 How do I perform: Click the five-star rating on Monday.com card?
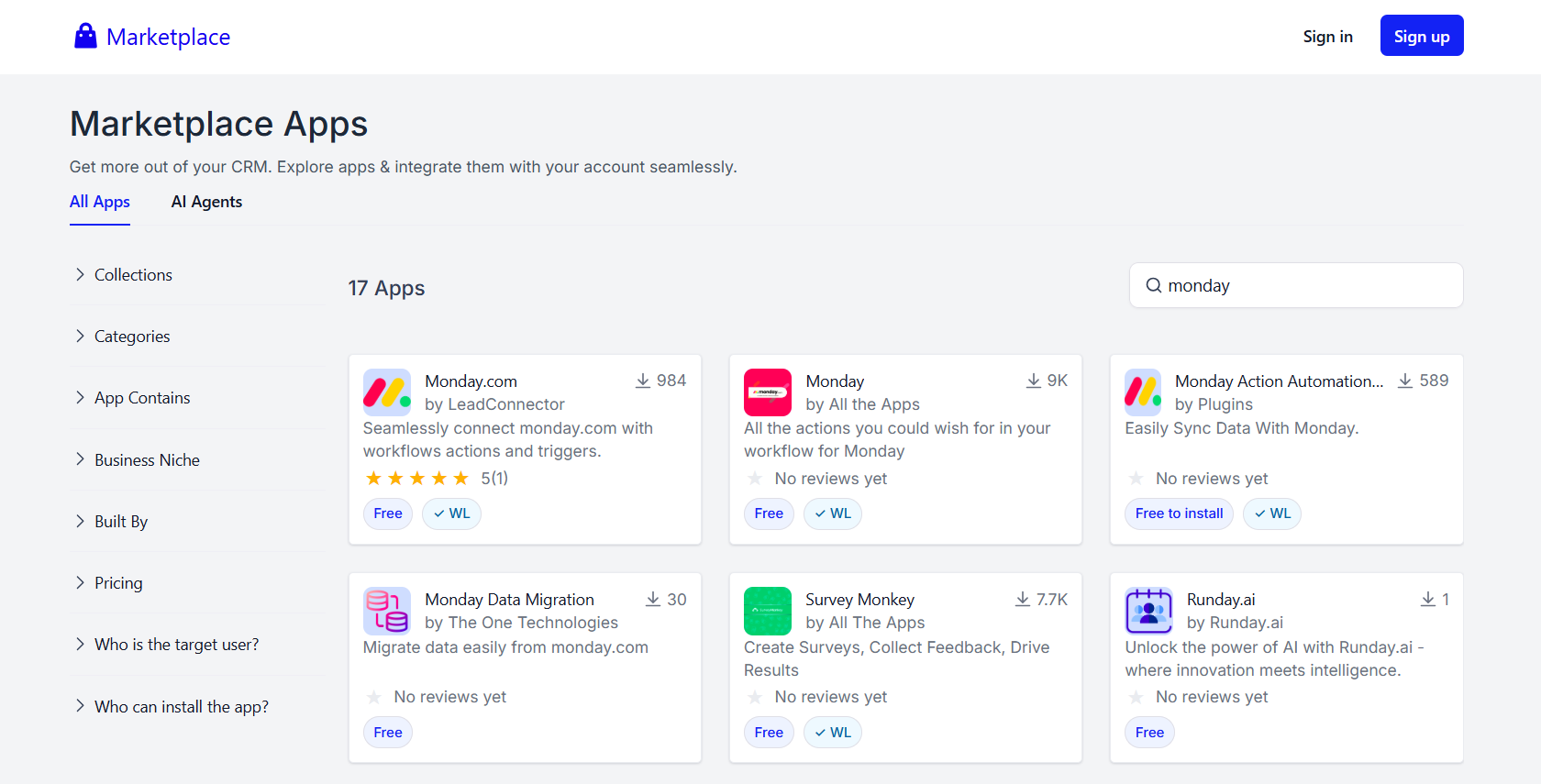click(417, 478)
